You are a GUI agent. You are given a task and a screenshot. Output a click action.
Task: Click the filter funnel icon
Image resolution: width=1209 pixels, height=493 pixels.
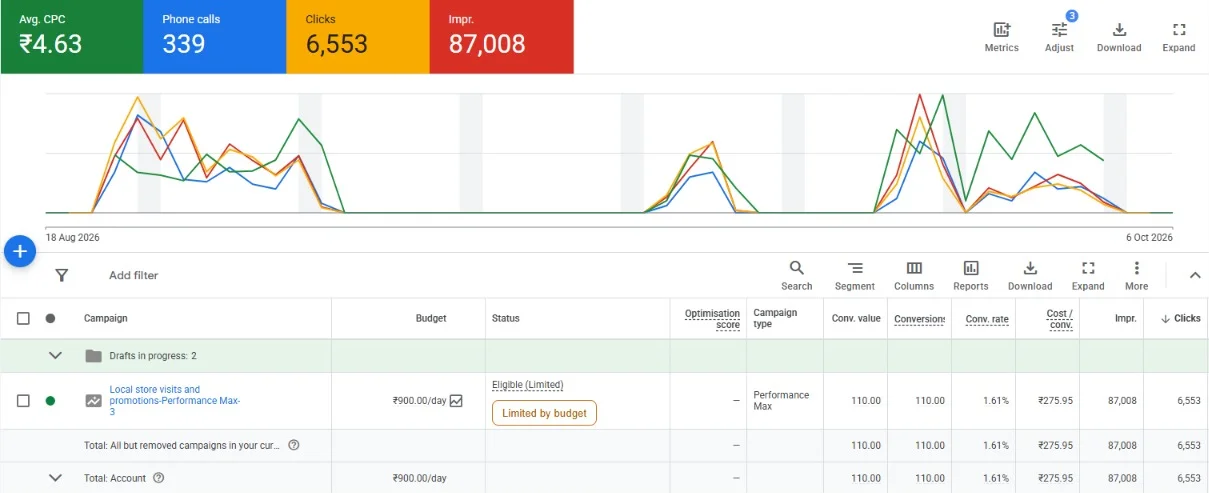click(62, 275)
